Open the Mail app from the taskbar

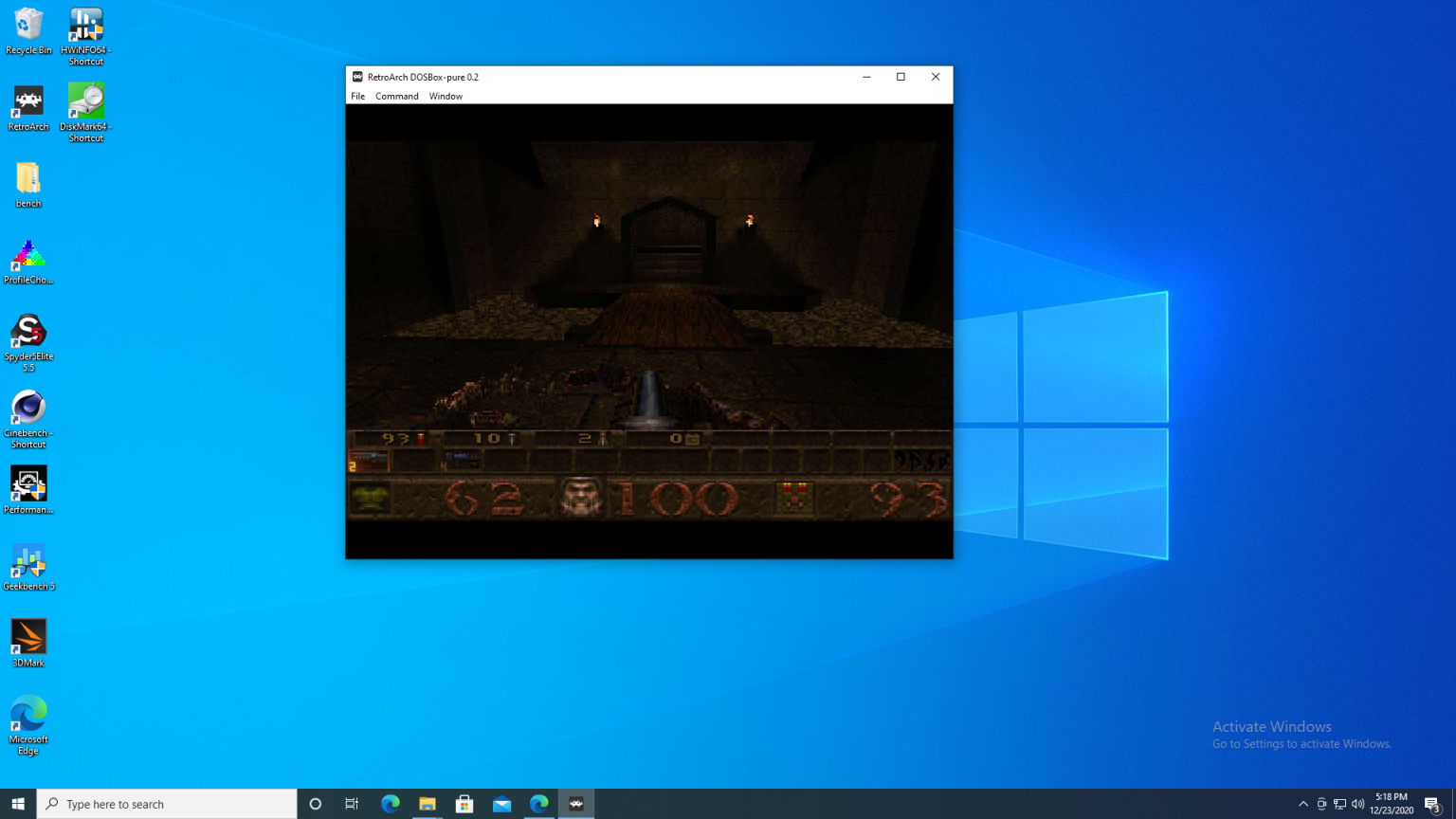(501, 803)
